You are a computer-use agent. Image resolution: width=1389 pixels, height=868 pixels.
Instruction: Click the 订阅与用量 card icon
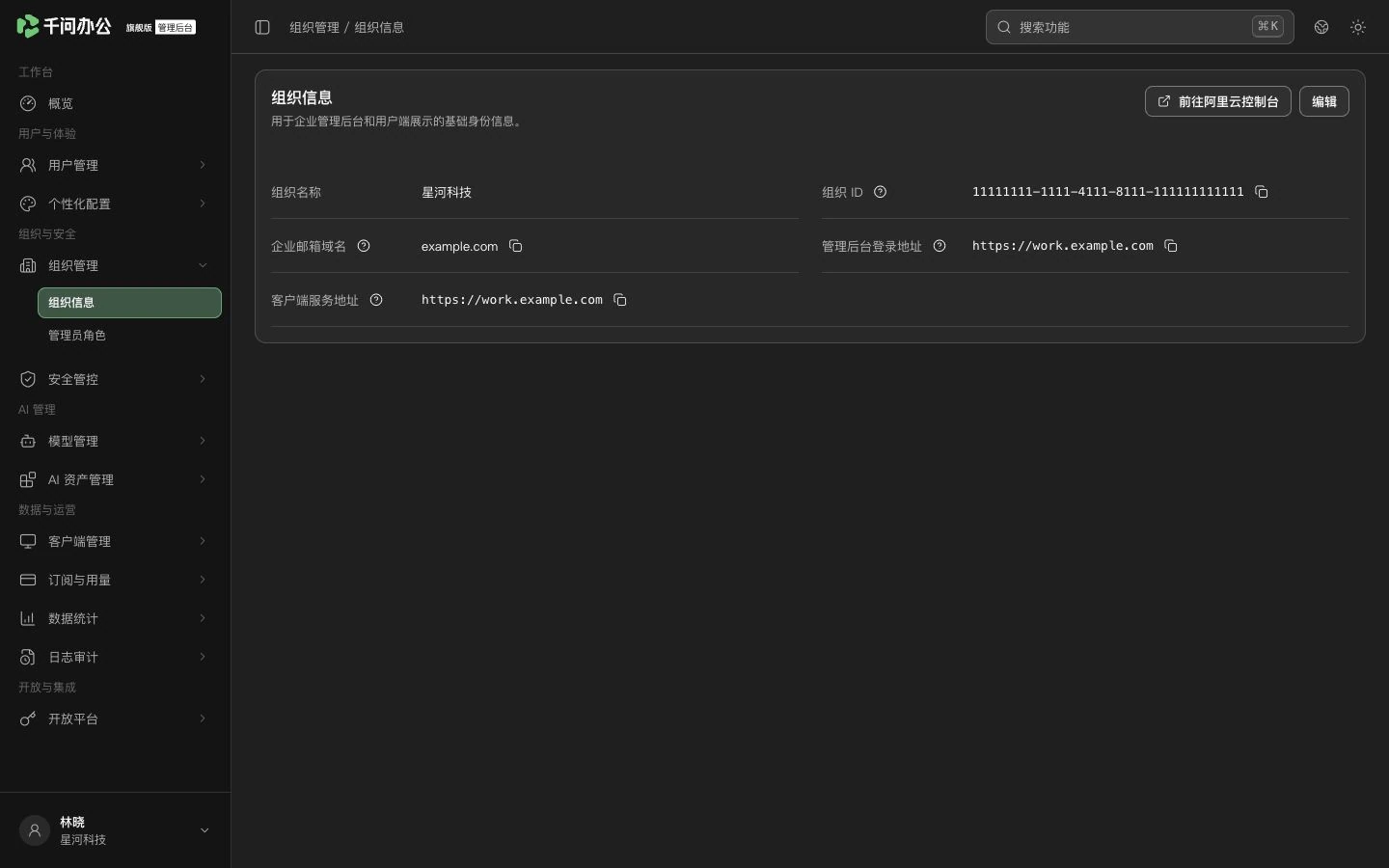pos(28,580)
